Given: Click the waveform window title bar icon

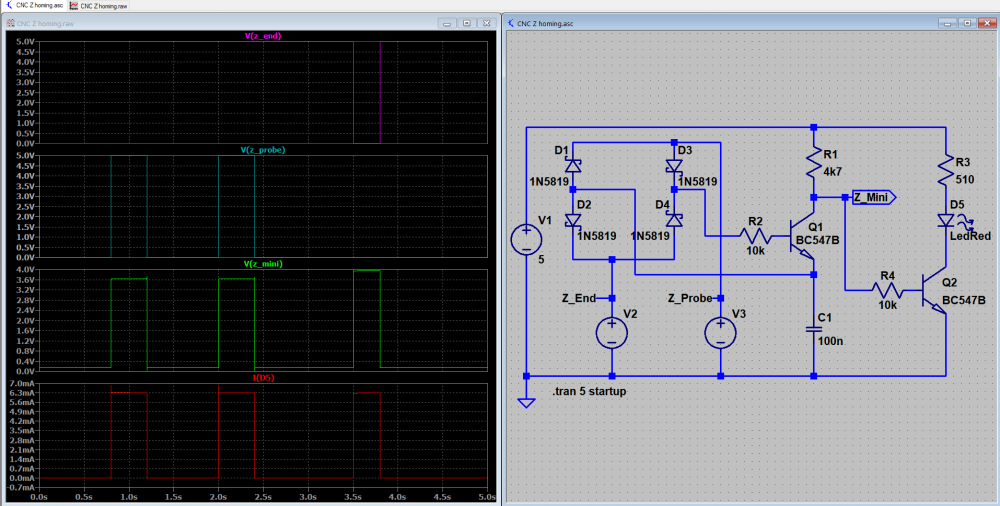Looking at the screenshot, I should [x=10, y=24].
